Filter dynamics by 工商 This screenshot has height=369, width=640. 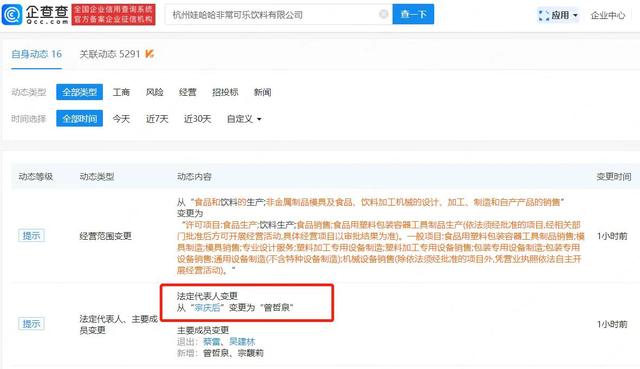click(121, 92)
